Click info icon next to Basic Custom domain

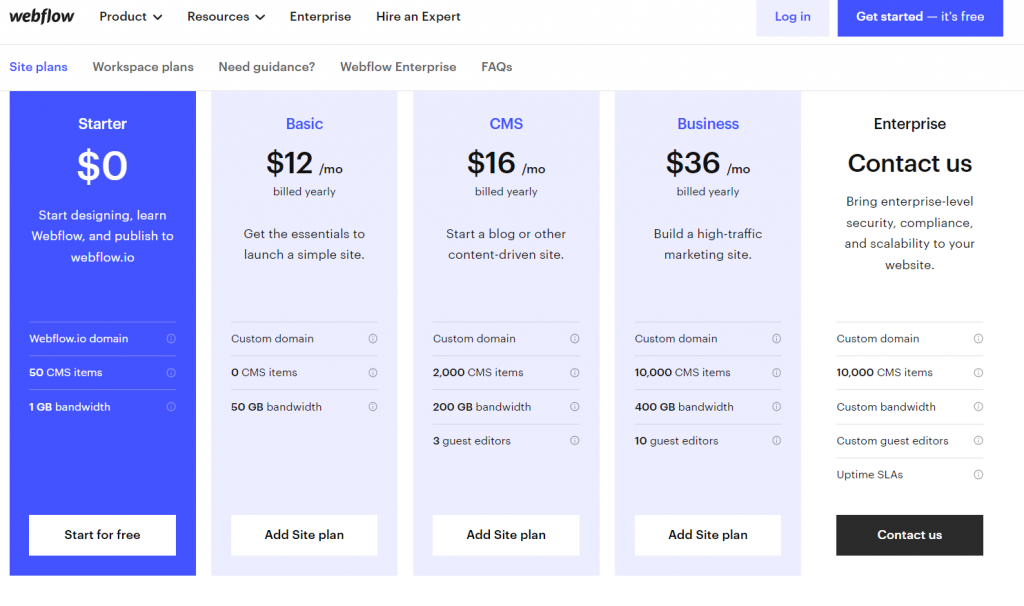[373, 339]
